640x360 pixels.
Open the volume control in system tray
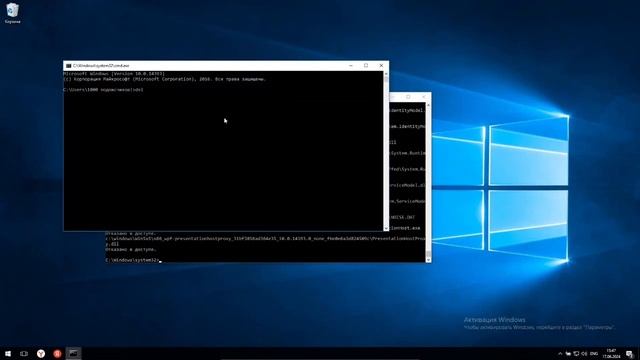point(584,353)
